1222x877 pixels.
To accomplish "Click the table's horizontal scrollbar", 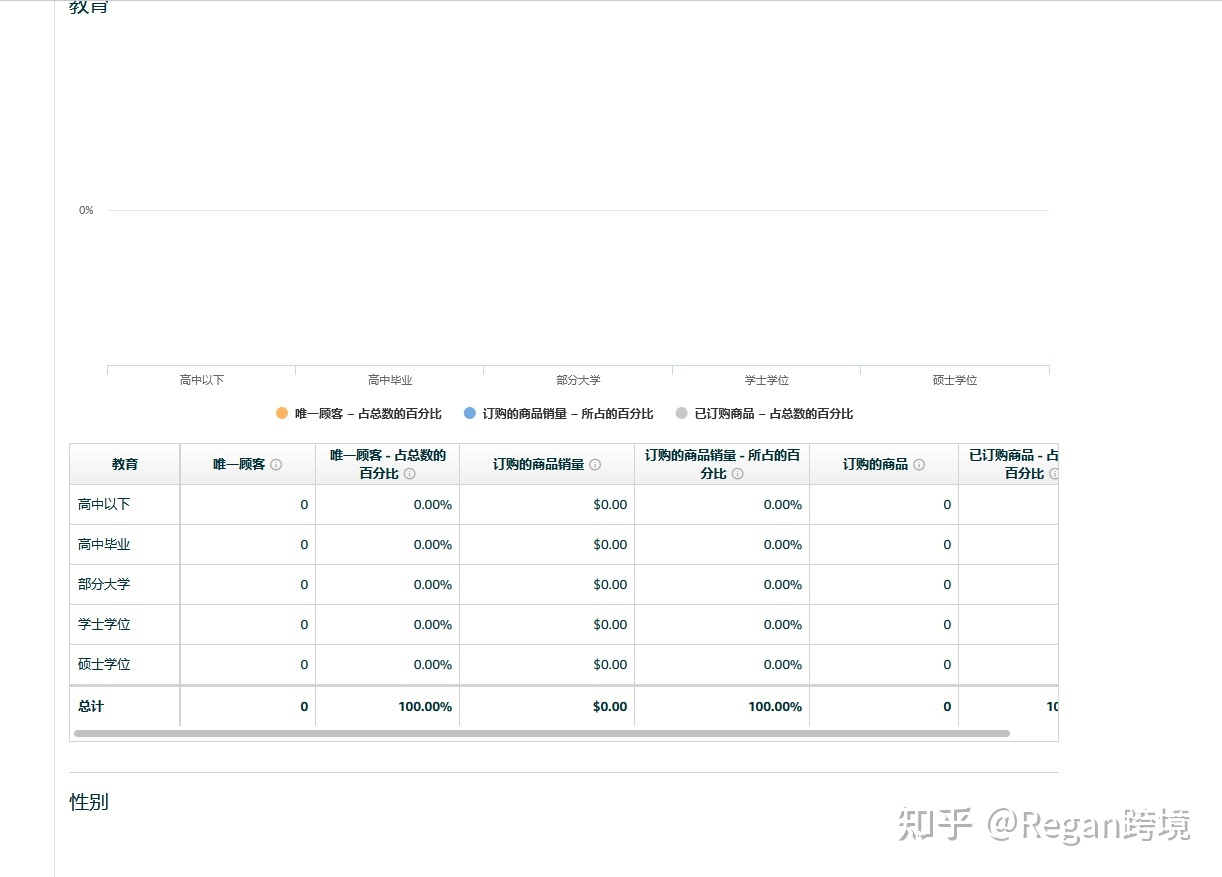I will pyautogui.click(x=541, y=734).
